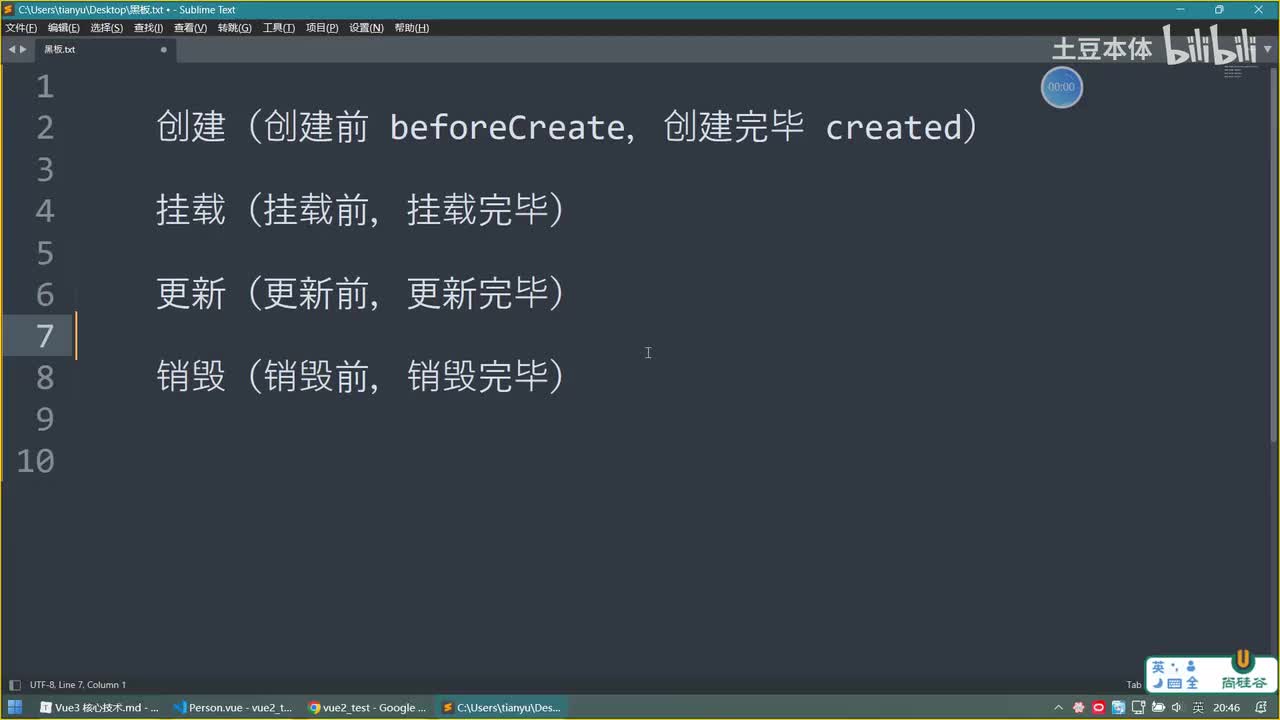1280x720 pixels.
Task: Open the 查找(I) menu
Action: click(x=148, y=28)
